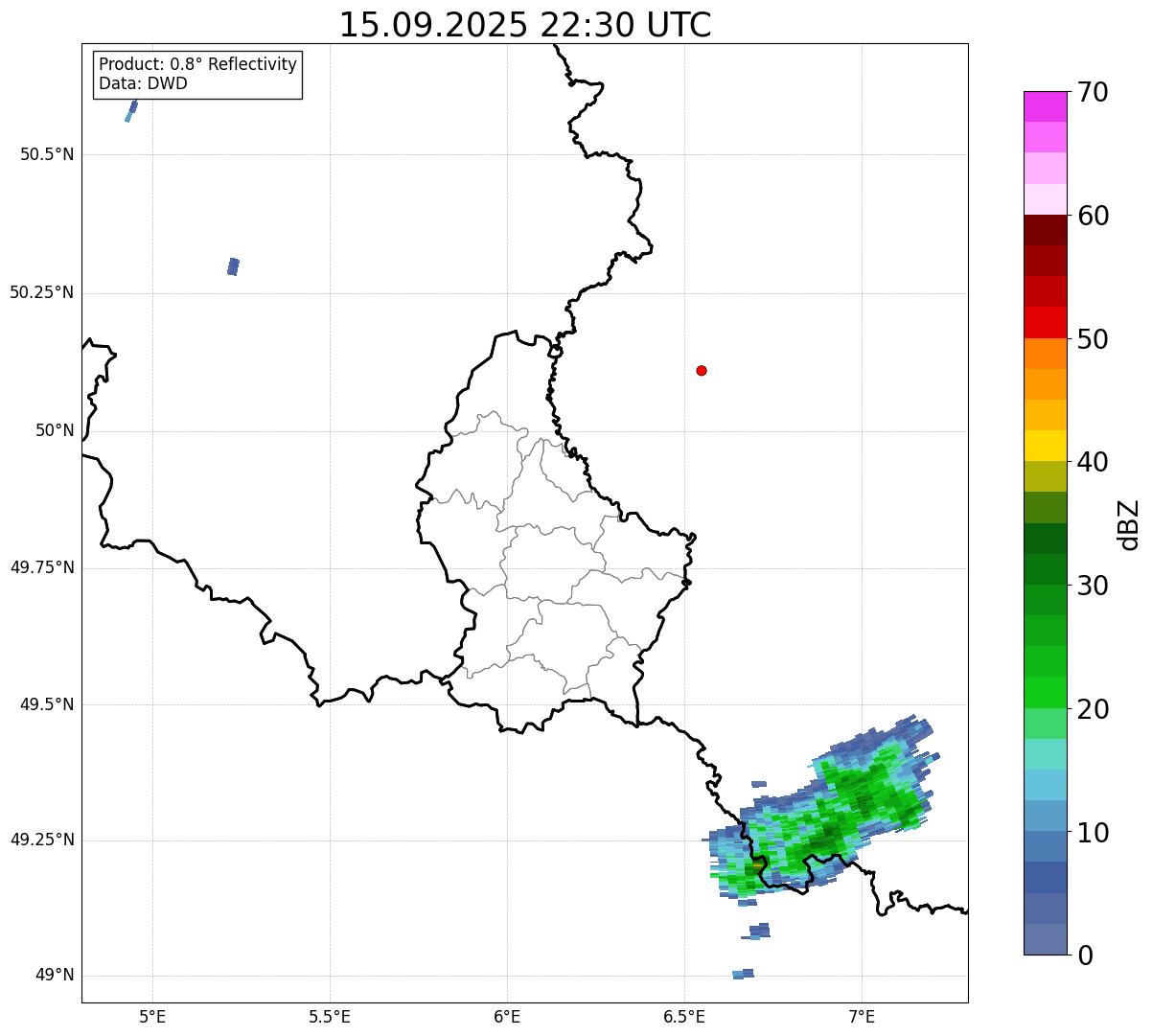
Task: Click the 50.25°N latitude label
Action: [x=42, y=292]
